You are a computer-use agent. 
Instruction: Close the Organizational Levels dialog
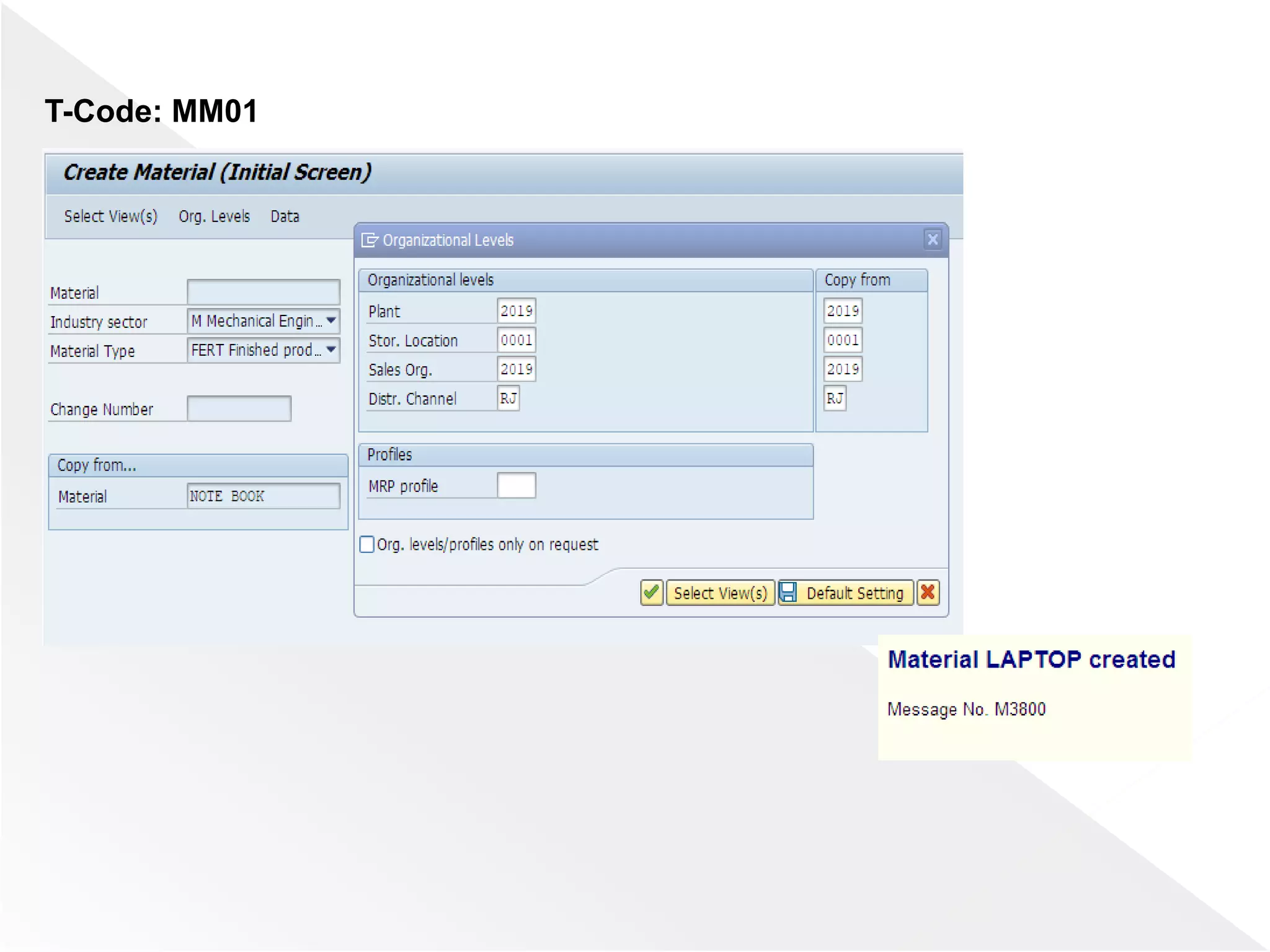[x=932, y=239]
